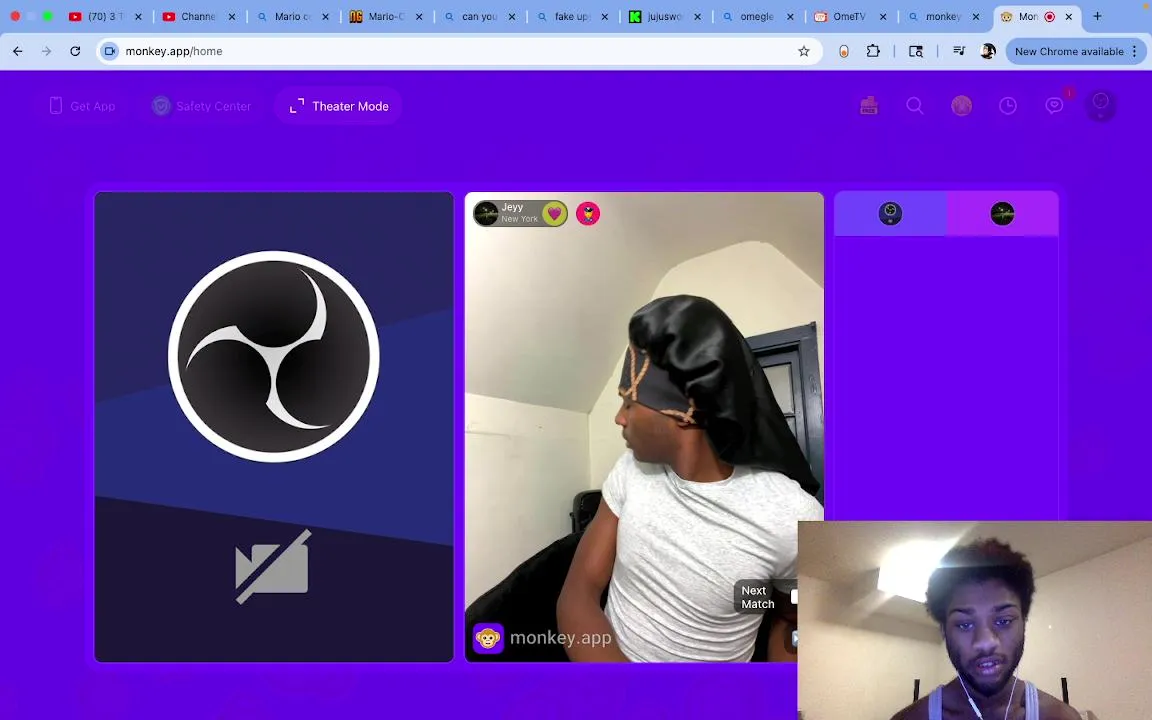Viewport: 1152px width, 720px height.
Task: Click the monkey.app logo on the video
Action: [x=542, y=638]
